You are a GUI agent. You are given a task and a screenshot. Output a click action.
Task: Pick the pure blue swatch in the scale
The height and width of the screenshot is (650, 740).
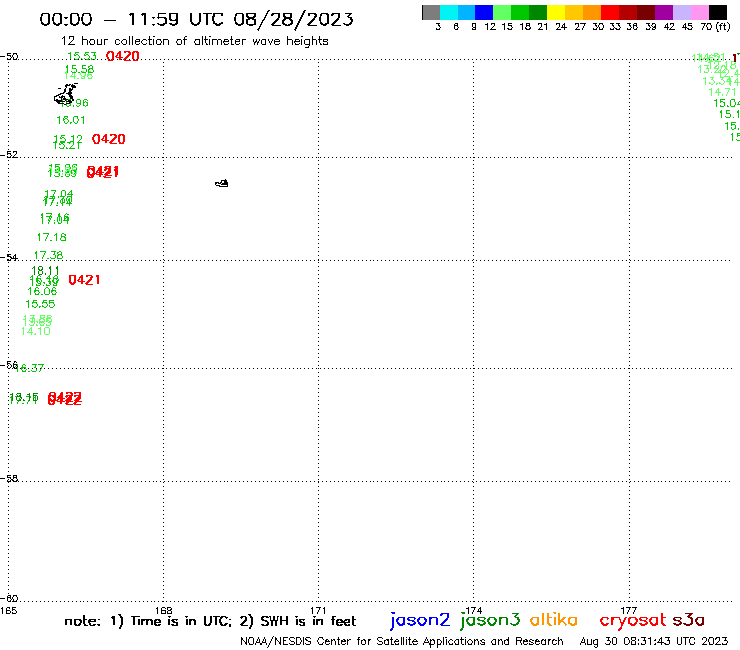[x=484, y=12]
